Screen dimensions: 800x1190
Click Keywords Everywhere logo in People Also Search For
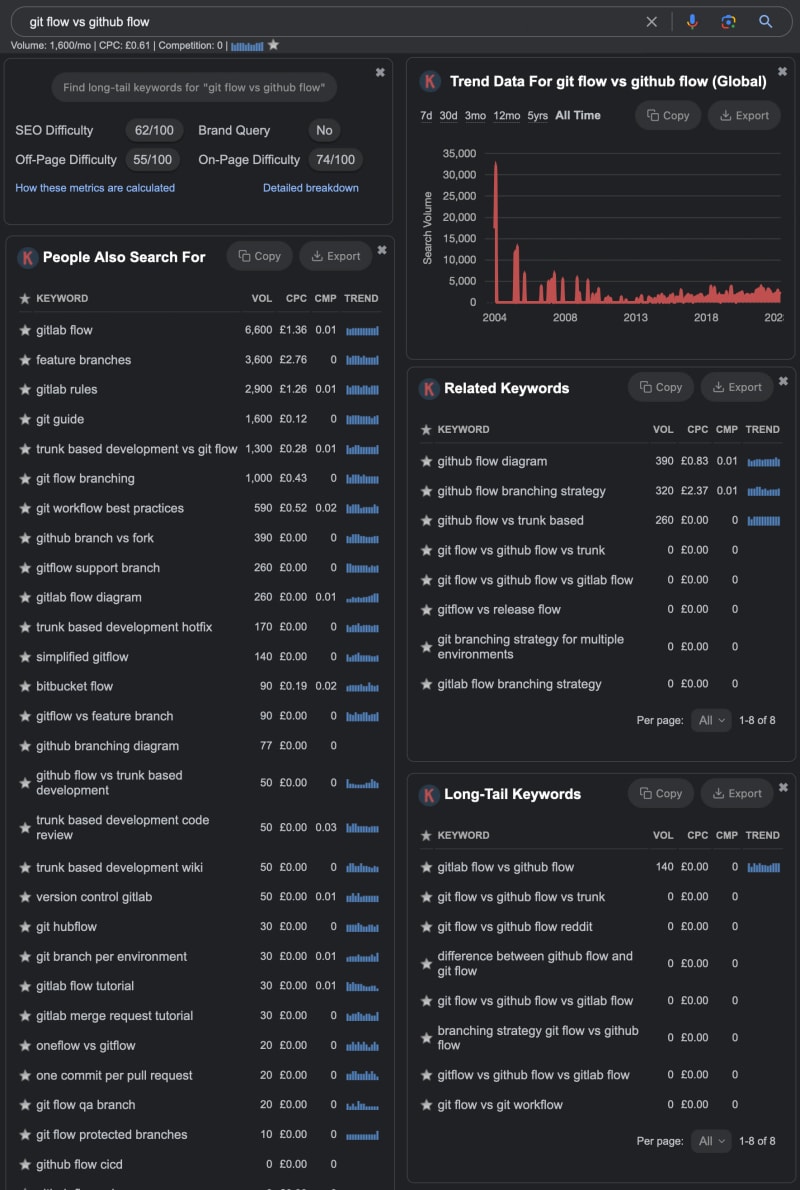tap(27, 257)
